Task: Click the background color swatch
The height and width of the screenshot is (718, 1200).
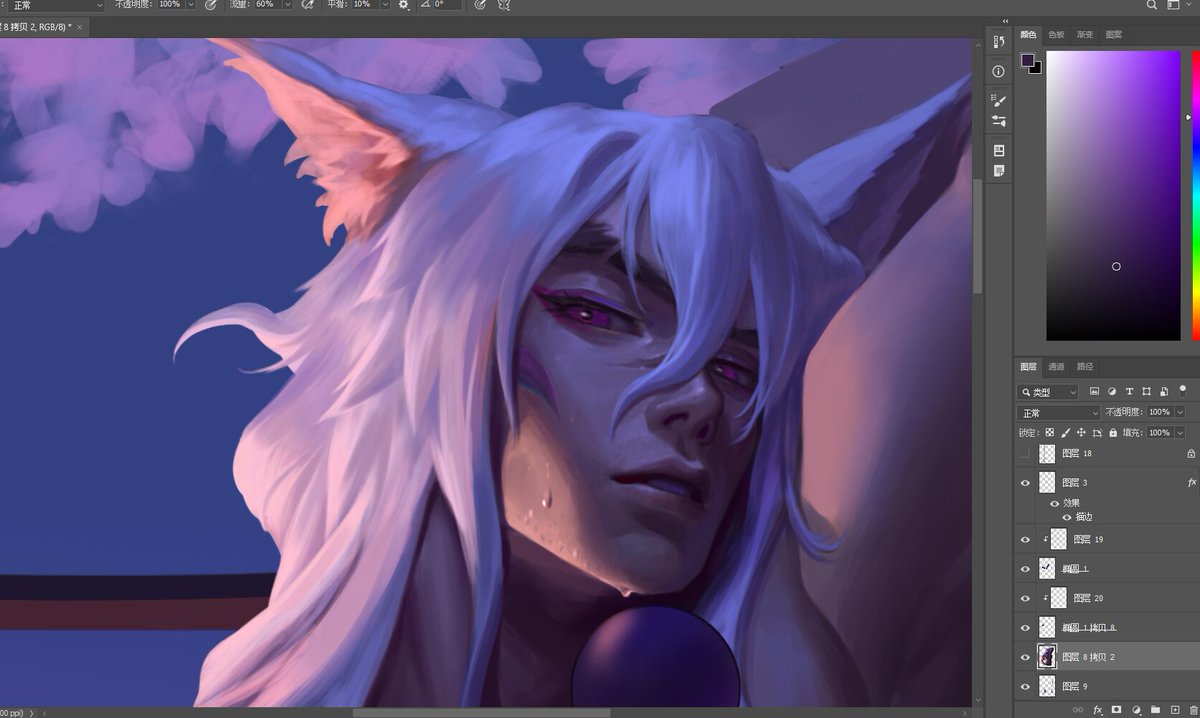Action: click(x=1037, y=68)
